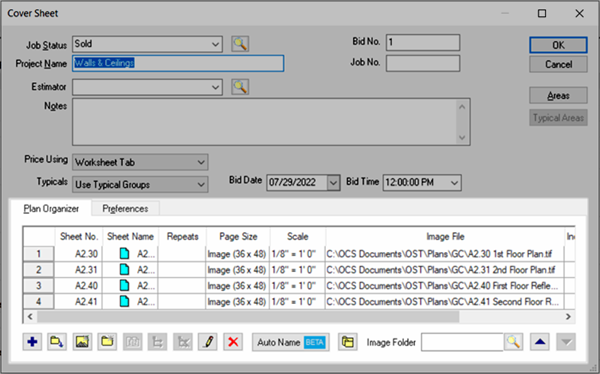Click the Notes scrollbar down arrow
Viewport: 600px width, 374px height.
(x=462, y=137)
